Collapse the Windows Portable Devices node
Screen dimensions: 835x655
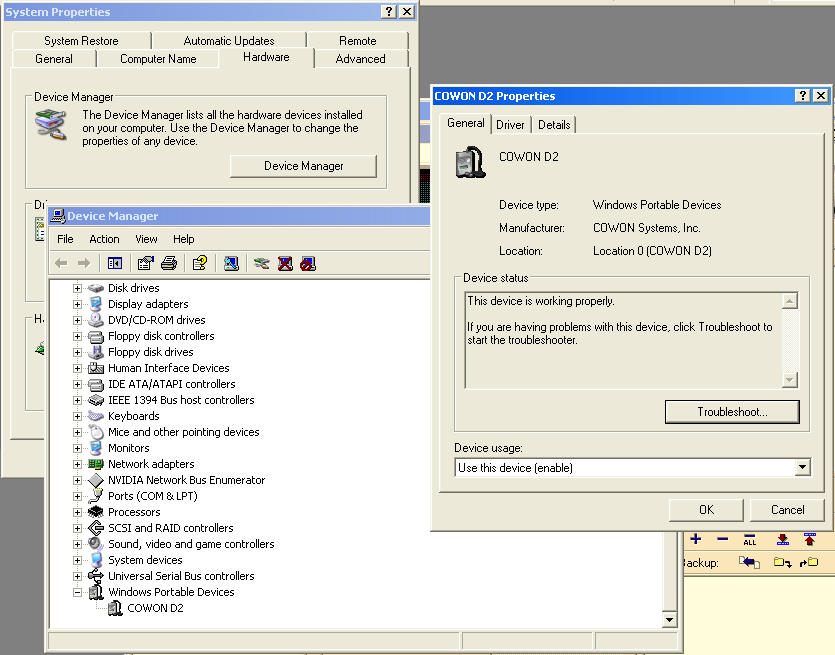(77, 592)
